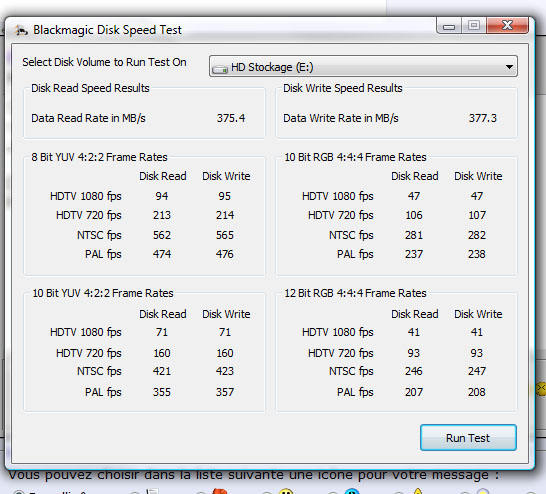Image resolution: width=546 pixels, height=494 pixels.
Task: Click the 'Select Disk Volume to Run Test On' label
Action: pyautogui.click(x=104, y=62)
